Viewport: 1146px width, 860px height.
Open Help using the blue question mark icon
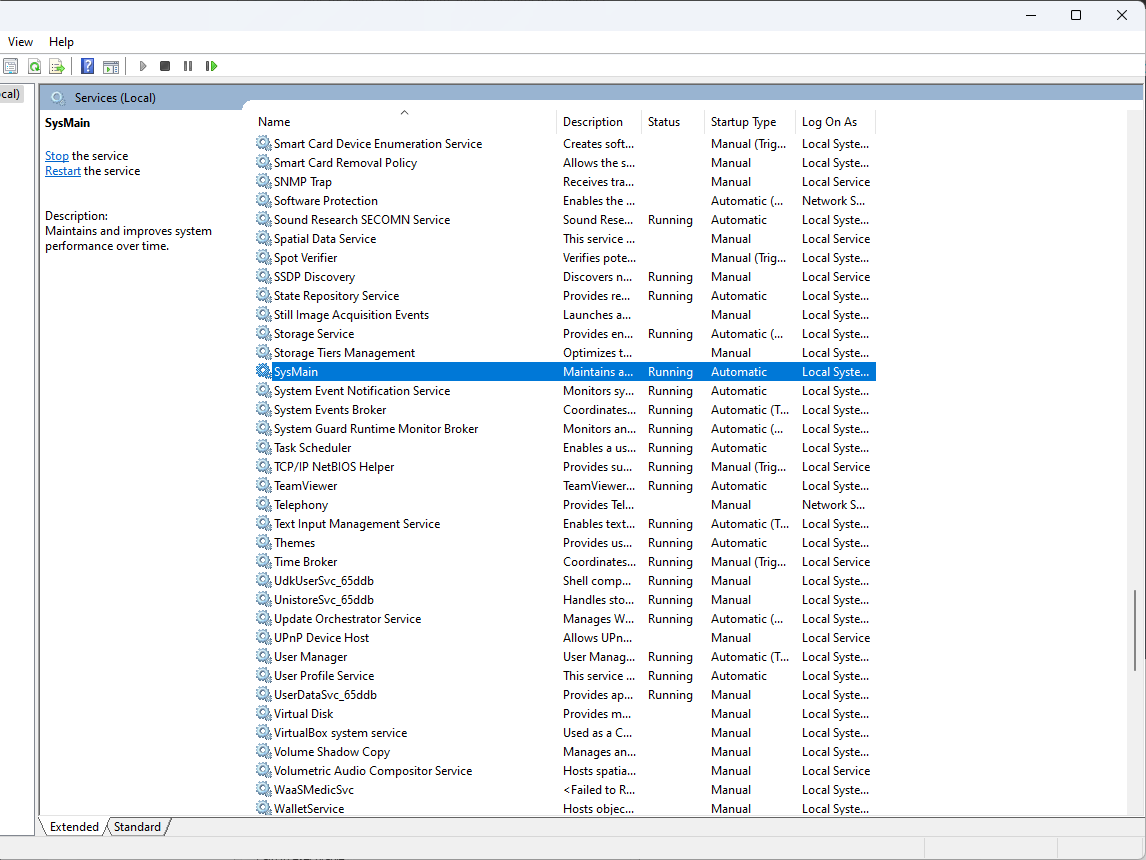(87, 66)
